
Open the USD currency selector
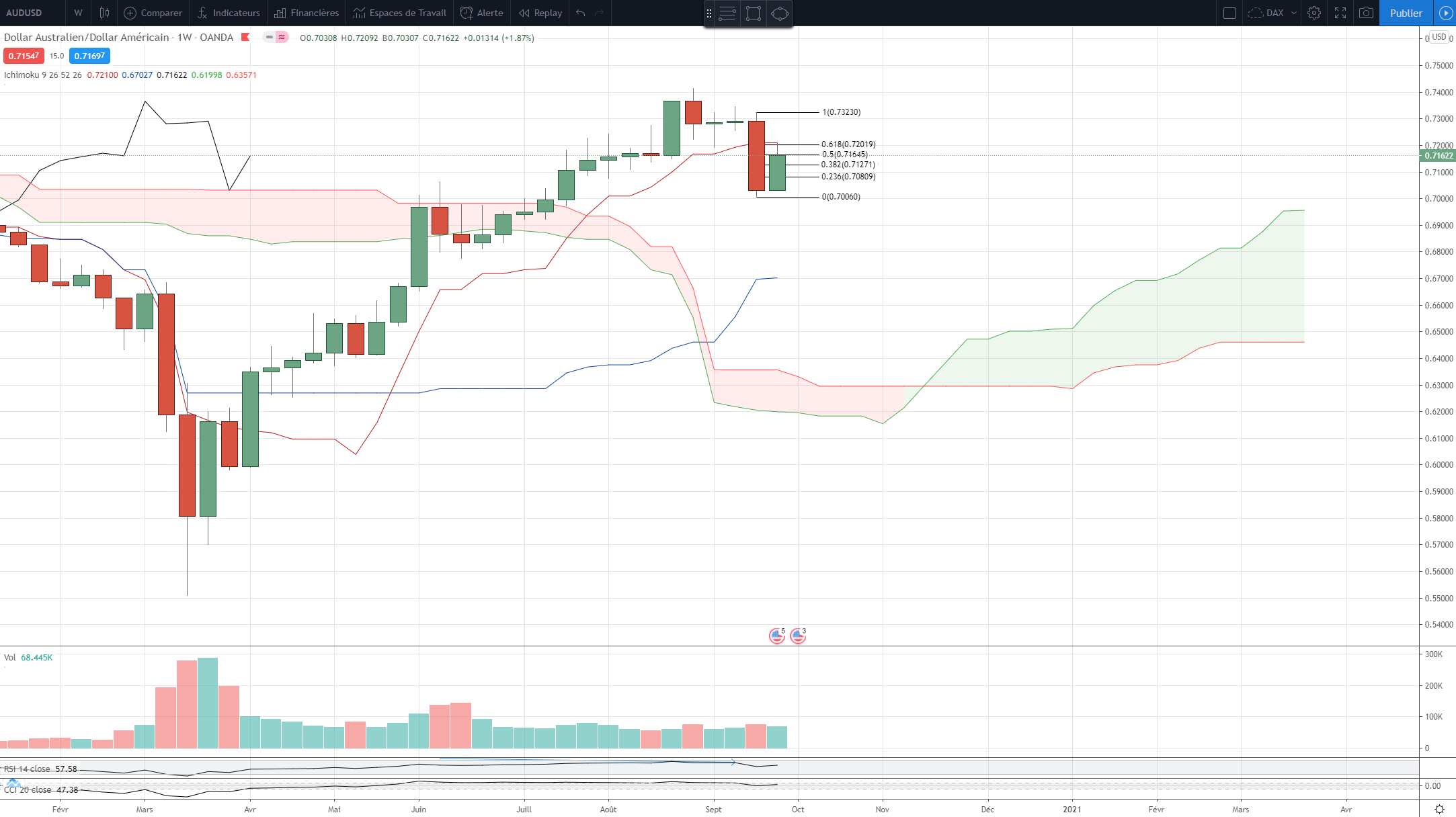pos(1439,37)
